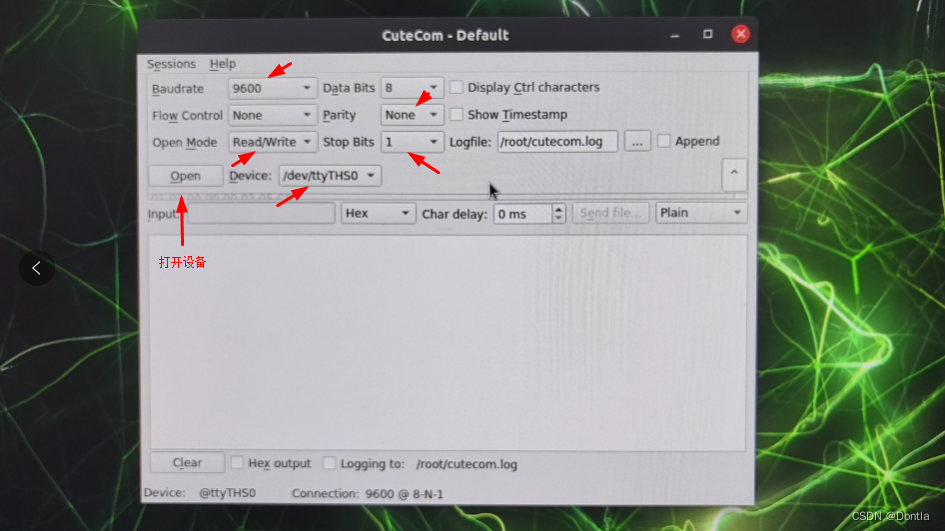This screenshot has width=945, height=531.
Task: Click the Connection 9600 @ 8-N-1 status text
Action: 368,494
